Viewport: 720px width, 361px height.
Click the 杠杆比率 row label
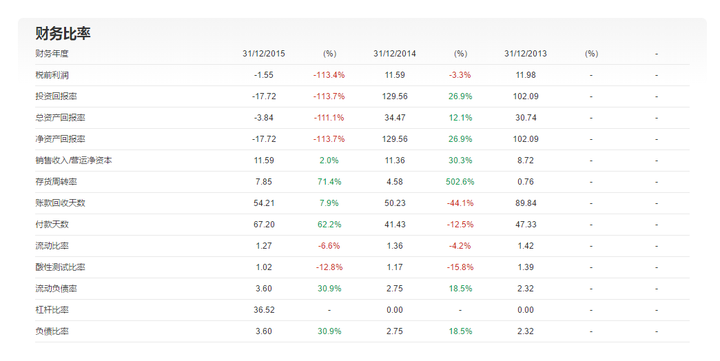point(52,310)
